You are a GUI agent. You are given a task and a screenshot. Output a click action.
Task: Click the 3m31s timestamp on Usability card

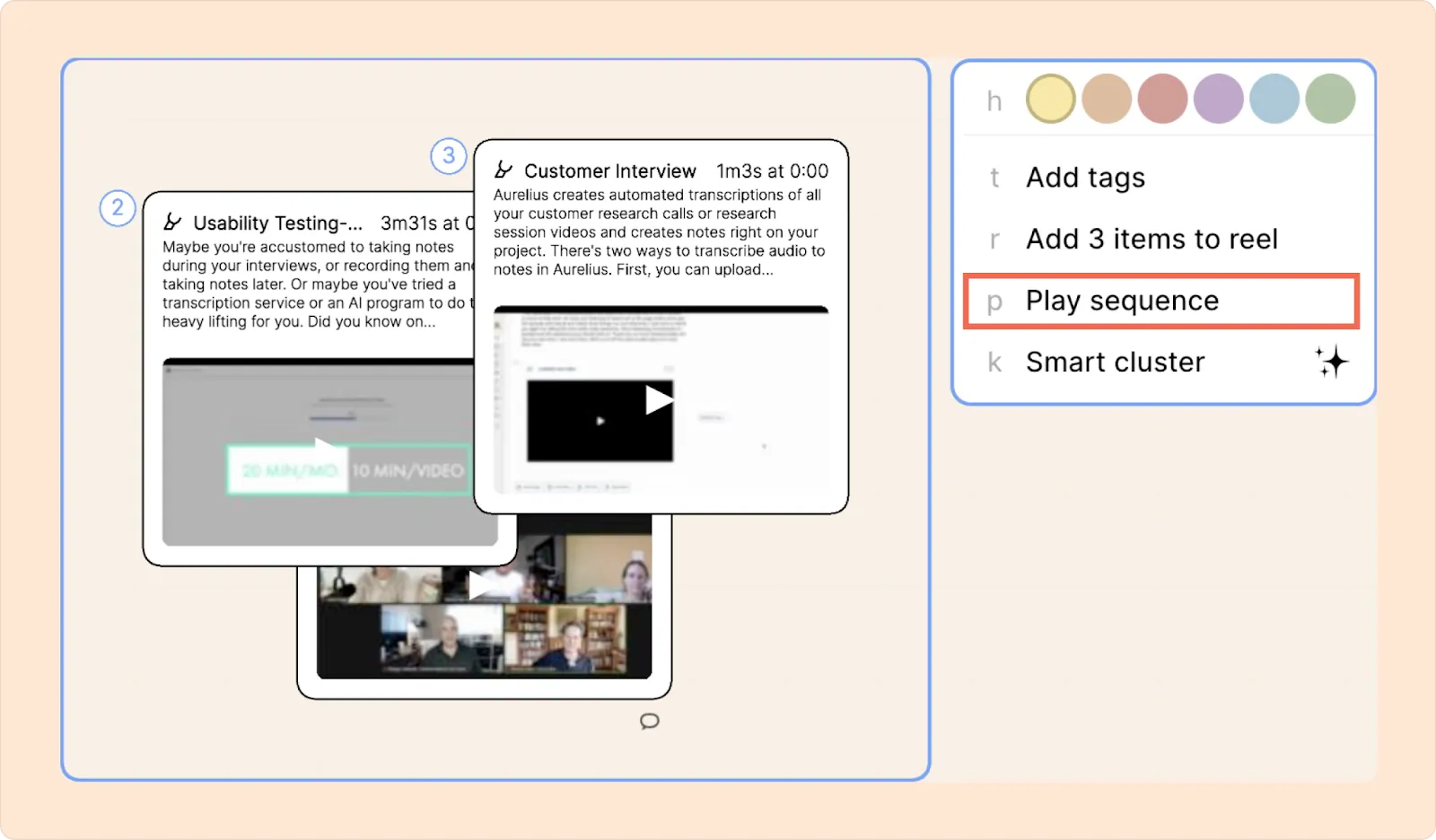[427, 223]
